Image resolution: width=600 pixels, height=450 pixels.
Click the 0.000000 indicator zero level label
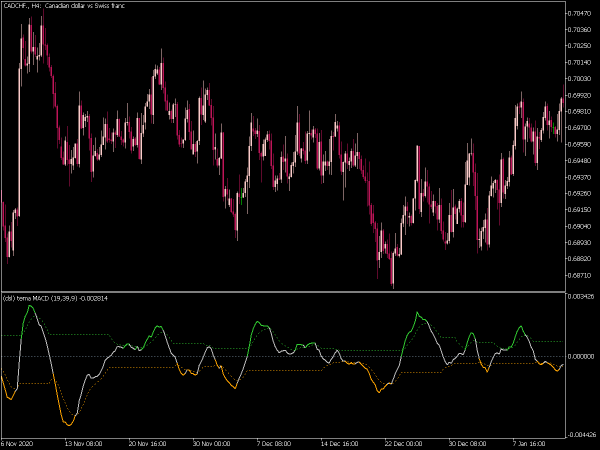(580, 356)
